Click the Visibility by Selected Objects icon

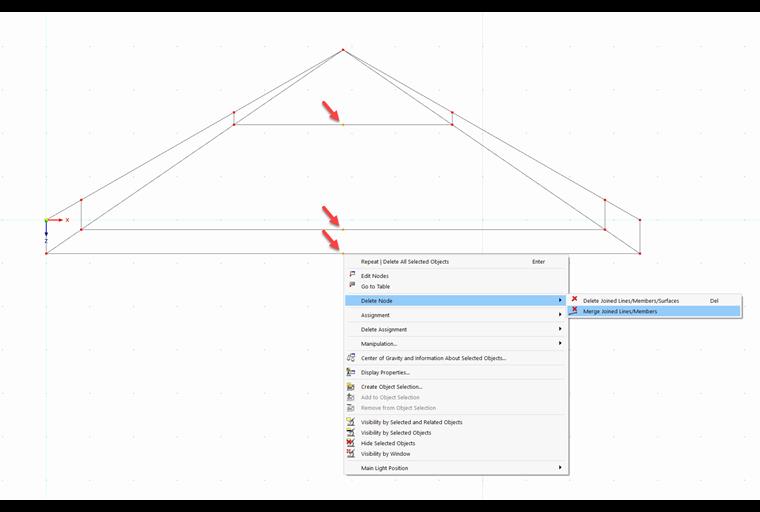(351, 432)
